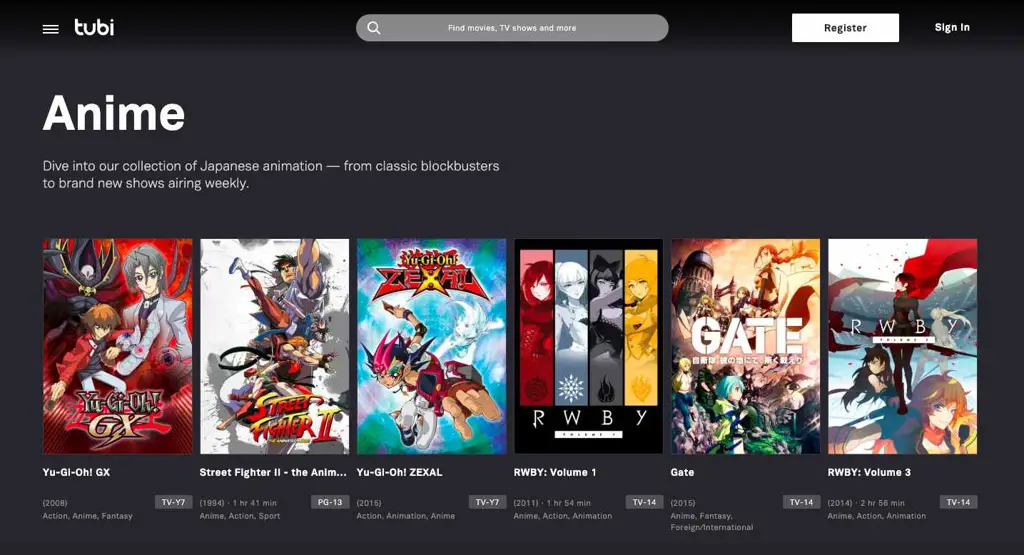
Task: Click TV-14 badge under Gate
Action: point(801,502)
